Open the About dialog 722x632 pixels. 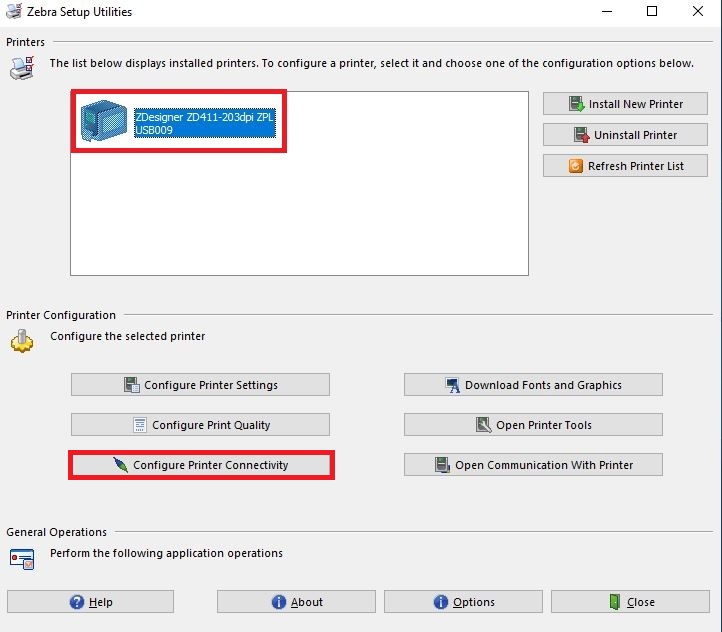coord(297,602)
